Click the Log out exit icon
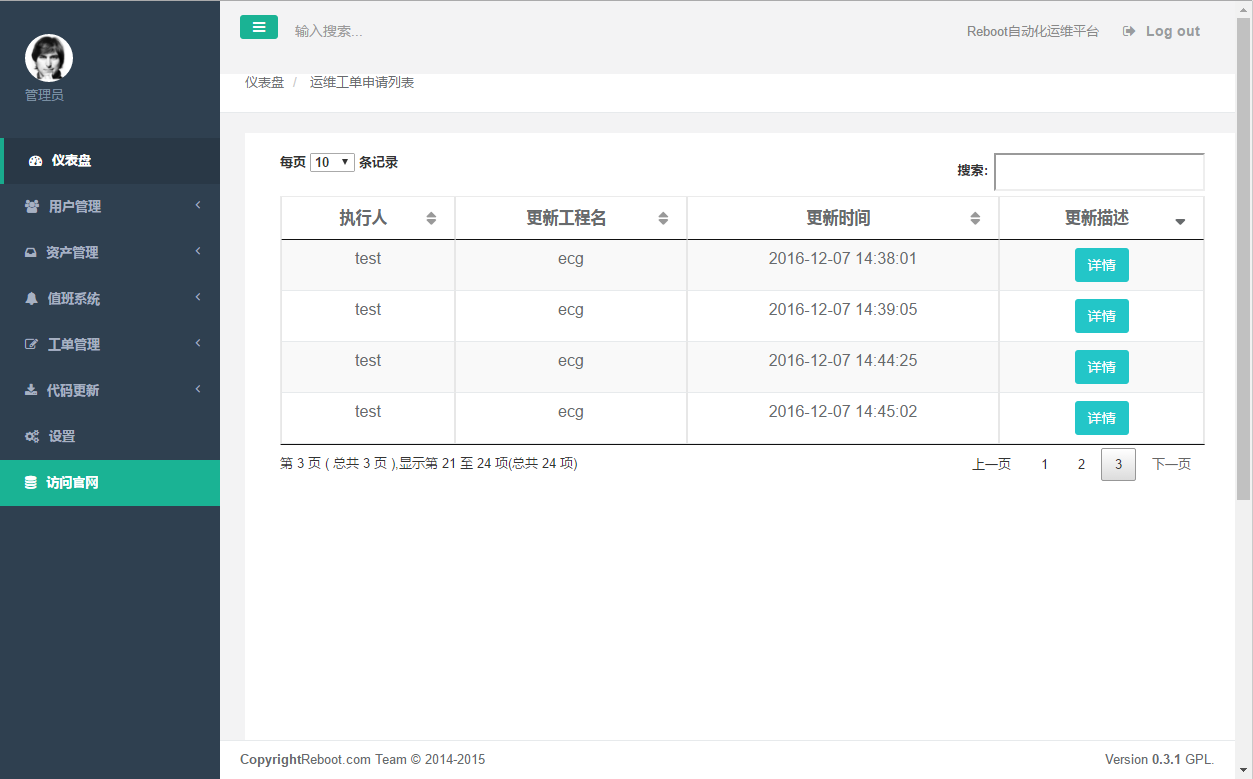Image resolution: width=1253 pixels, height=779 pixels. (1129, 31)
